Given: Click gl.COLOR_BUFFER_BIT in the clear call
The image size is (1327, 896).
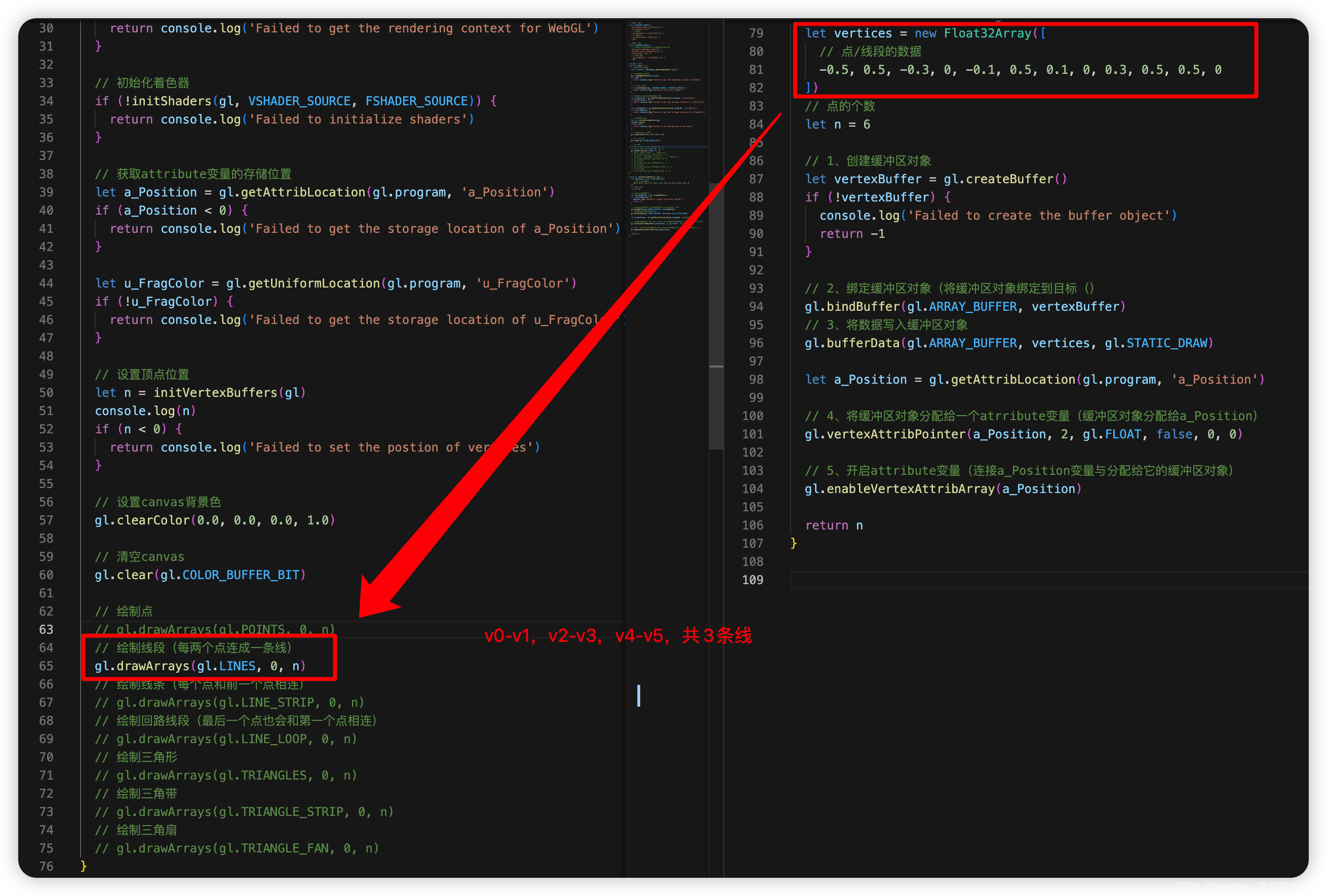Looking at the screenshot, I should coord(241,575).
